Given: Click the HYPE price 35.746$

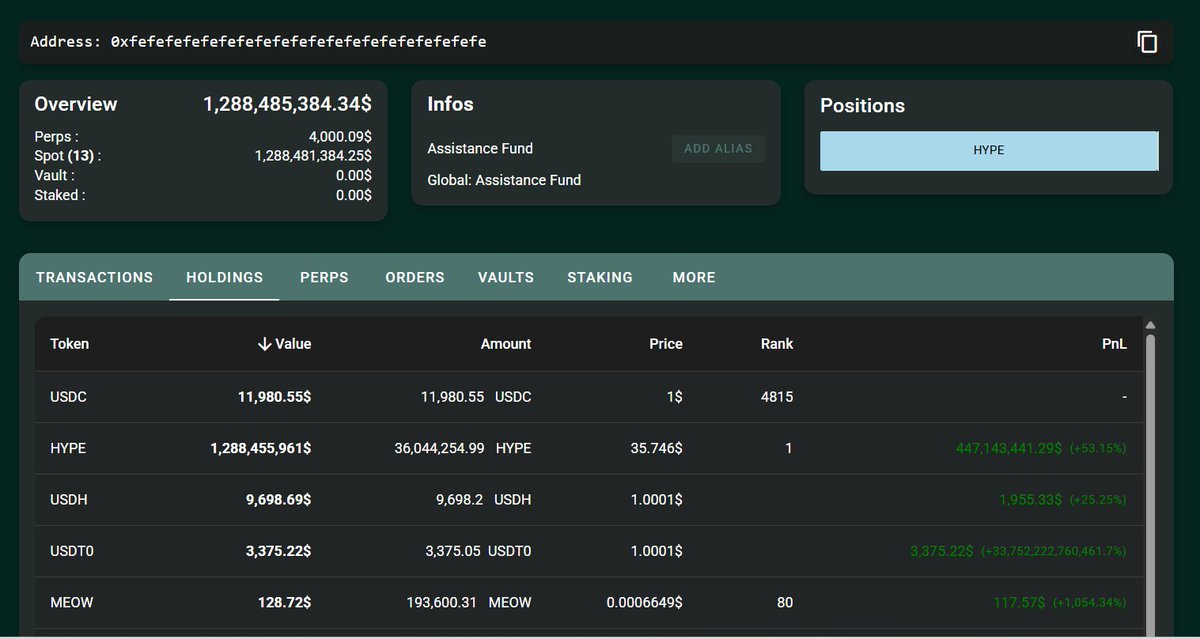Looking at the screenshot, I should 657,449.
